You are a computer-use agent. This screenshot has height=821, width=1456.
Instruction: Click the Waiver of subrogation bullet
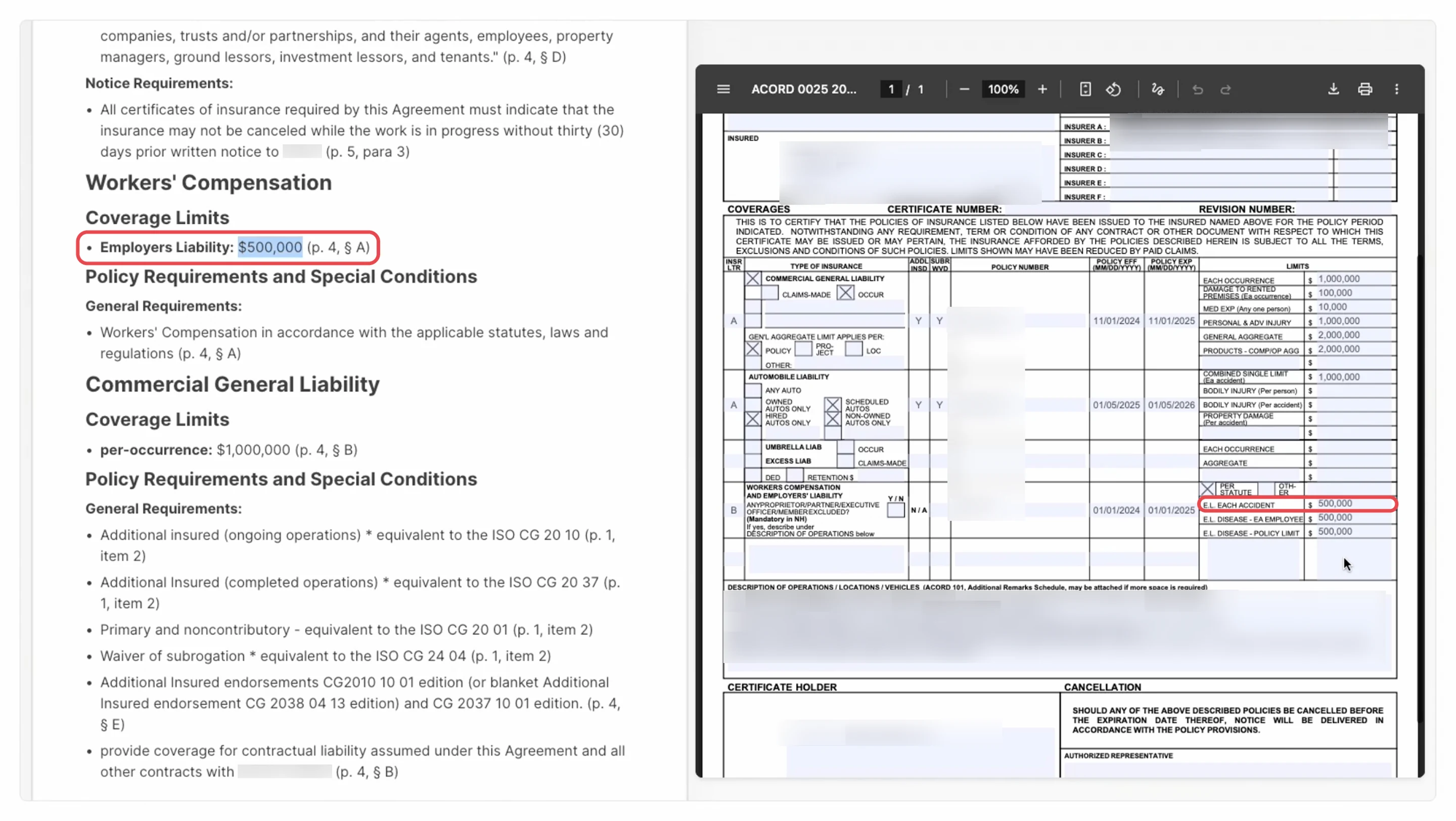[x=325, y=656]
